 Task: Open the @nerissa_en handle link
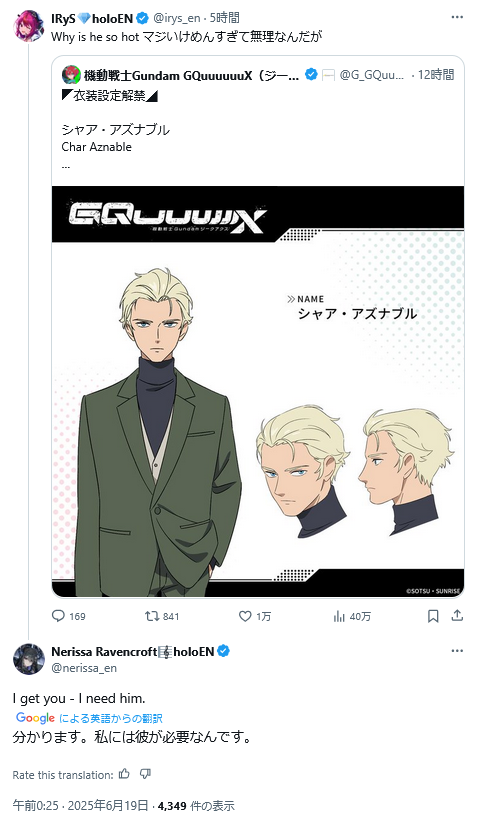84,668
